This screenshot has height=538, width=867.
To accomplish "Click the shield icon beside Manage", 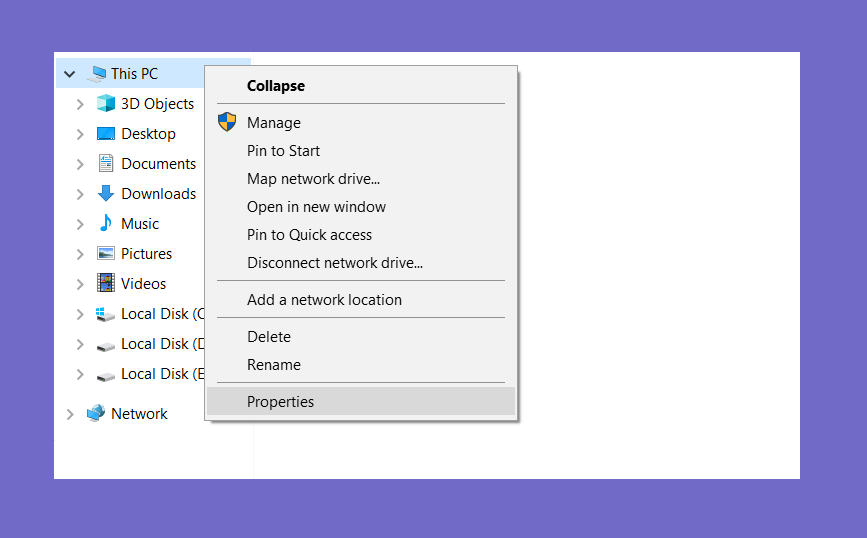I will coord(227,122).
